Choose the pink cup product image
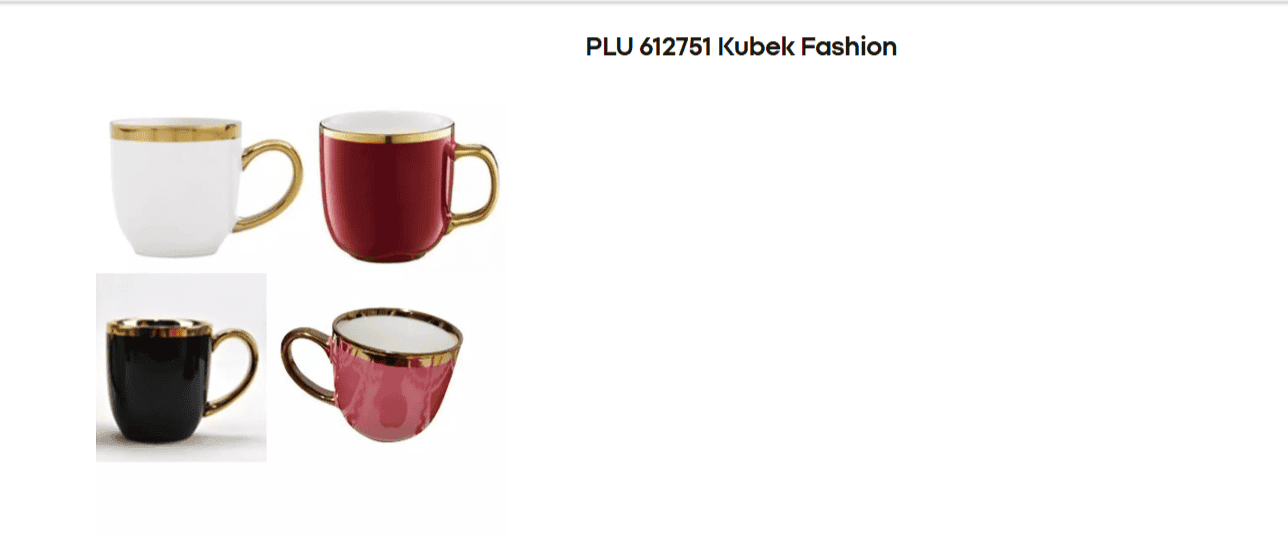This screenshot has width=1288, height=552. tap(372, 375)
